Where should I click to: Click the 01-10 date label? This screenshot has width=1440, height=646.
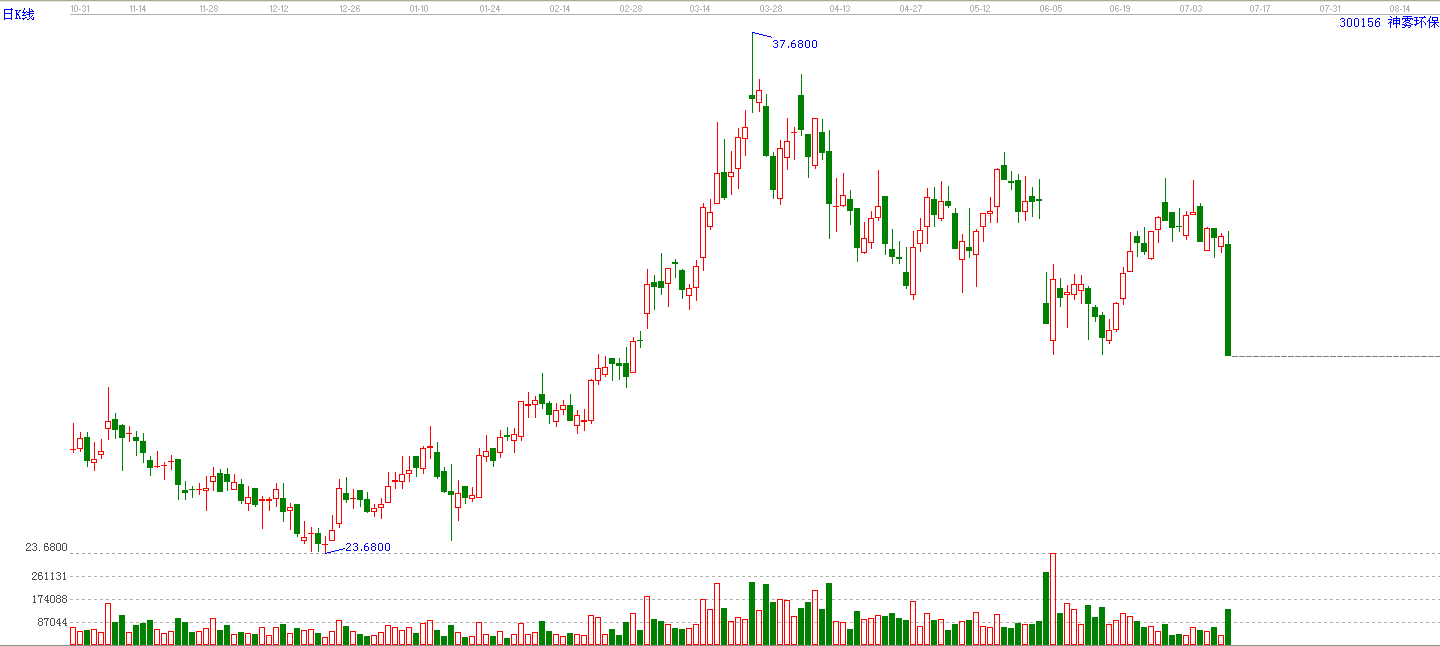tap(419, 7)
